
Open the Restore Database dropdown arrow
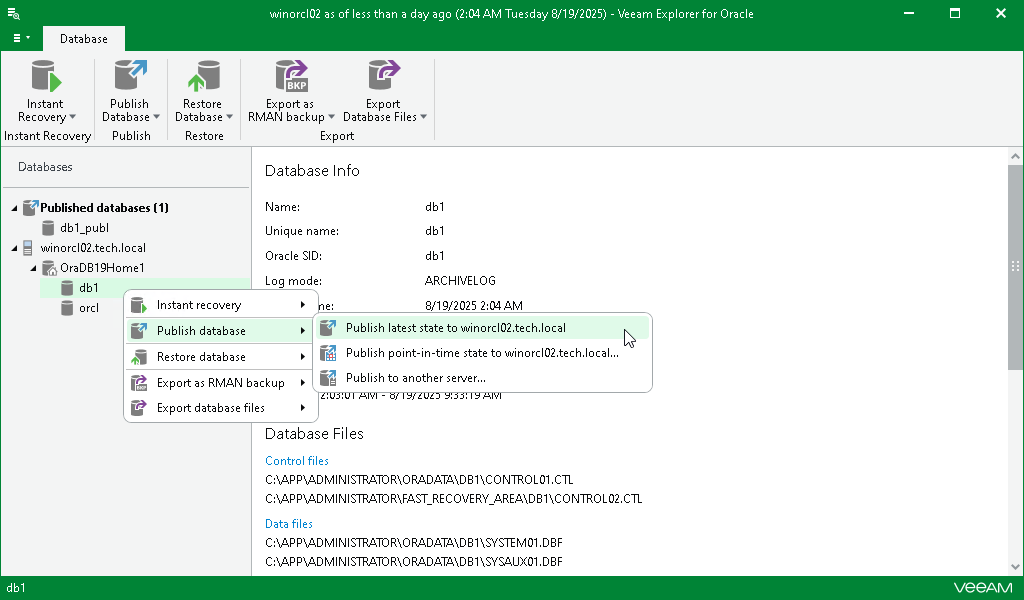229,117
